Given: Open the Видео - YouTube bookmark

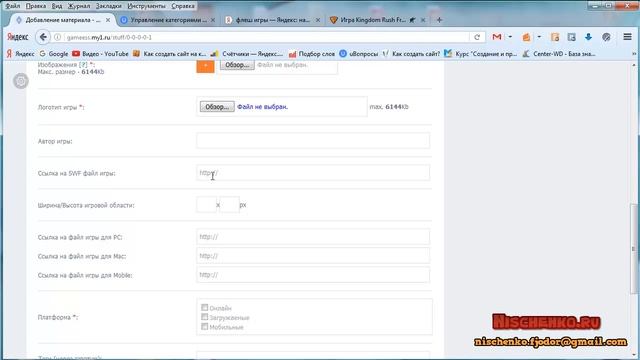Looking at the screenshot, I should 100,53.
